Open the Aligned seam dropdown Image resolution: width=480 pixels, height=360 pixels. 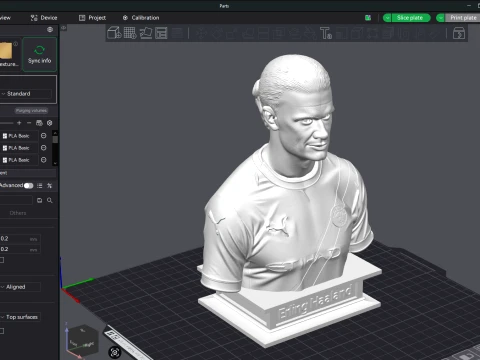[x=20, y=287]
